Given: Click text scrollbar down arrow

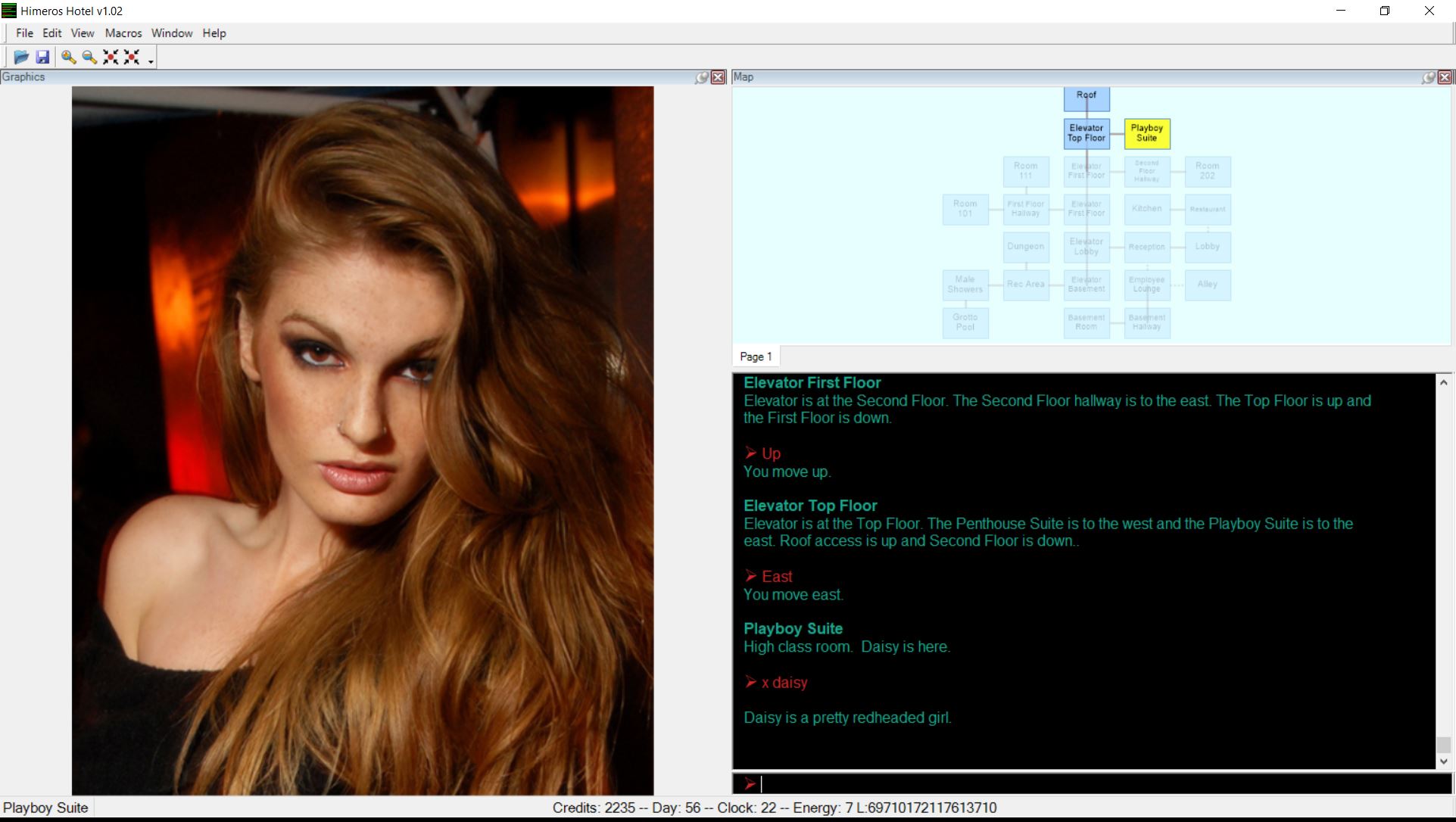Looking at the screenshot, I should click(x=1443, y=761).
